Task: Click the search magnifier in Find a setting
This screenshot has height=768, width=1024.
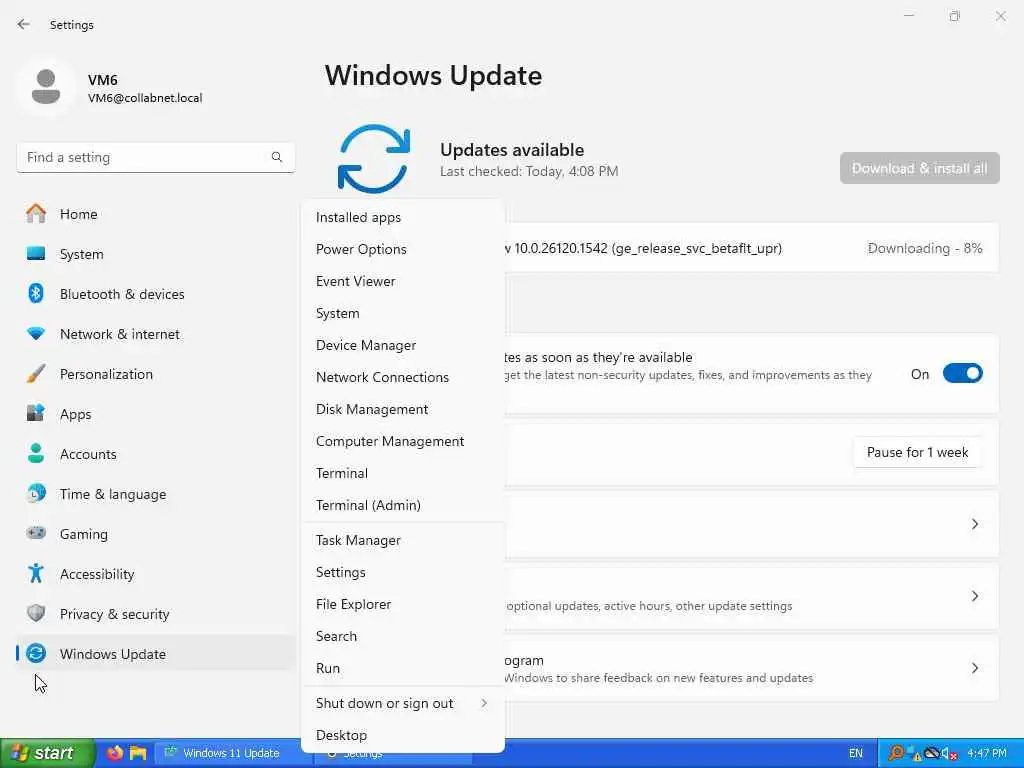Action: 277,157
